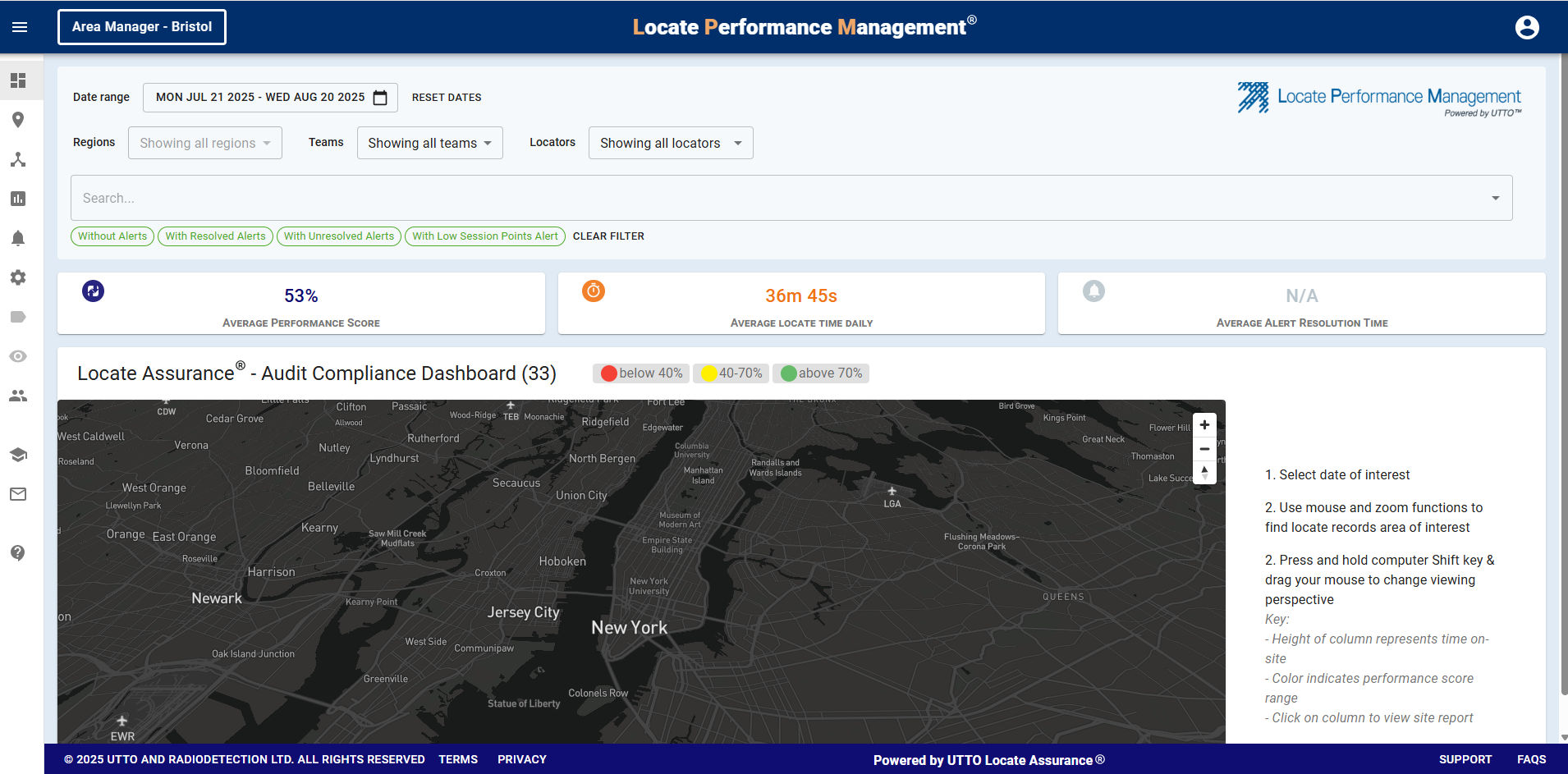Viewport: 1568px width, 774px height.
Task: Click the 53% average performance score value
Action: (301, 295)
